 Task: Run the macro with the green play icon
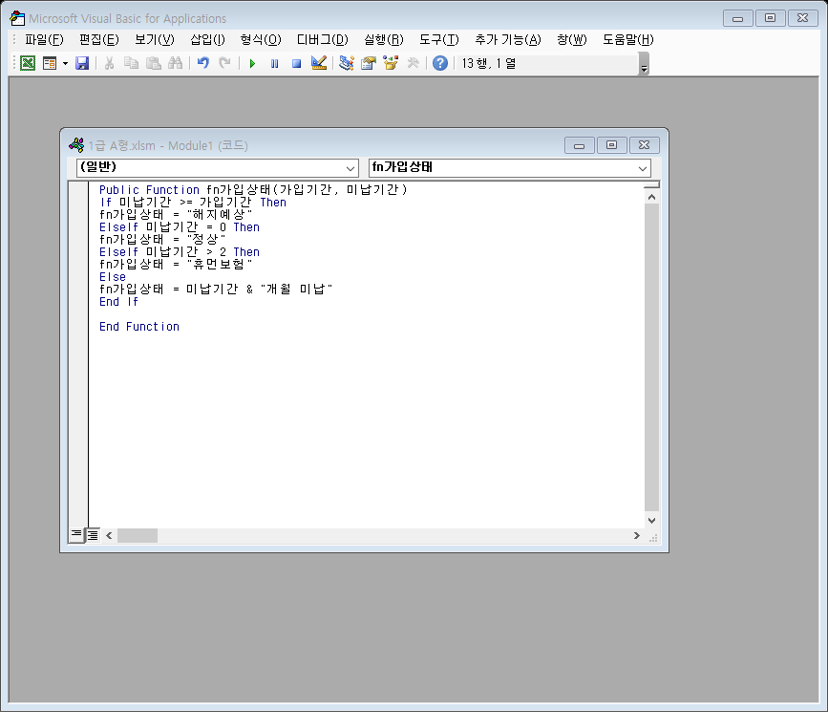tap(252, 63)
